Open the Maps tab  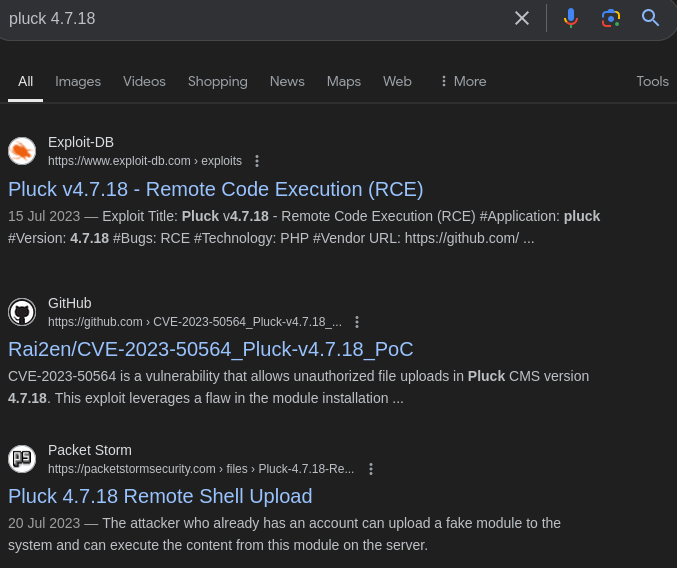pyautogui.click(x=344, y=81)
